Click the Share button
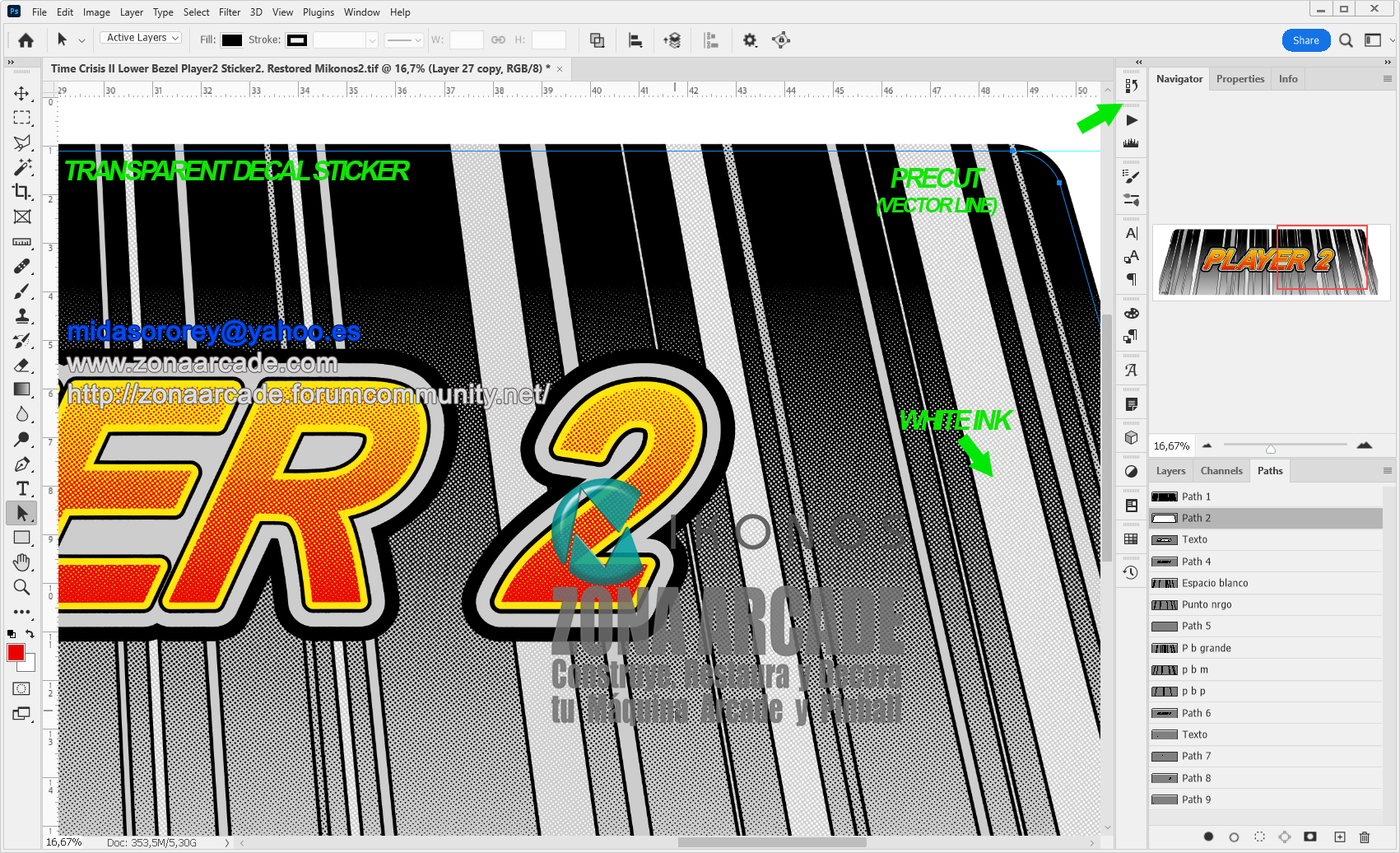The image size is (1400, 853). 1305,40
